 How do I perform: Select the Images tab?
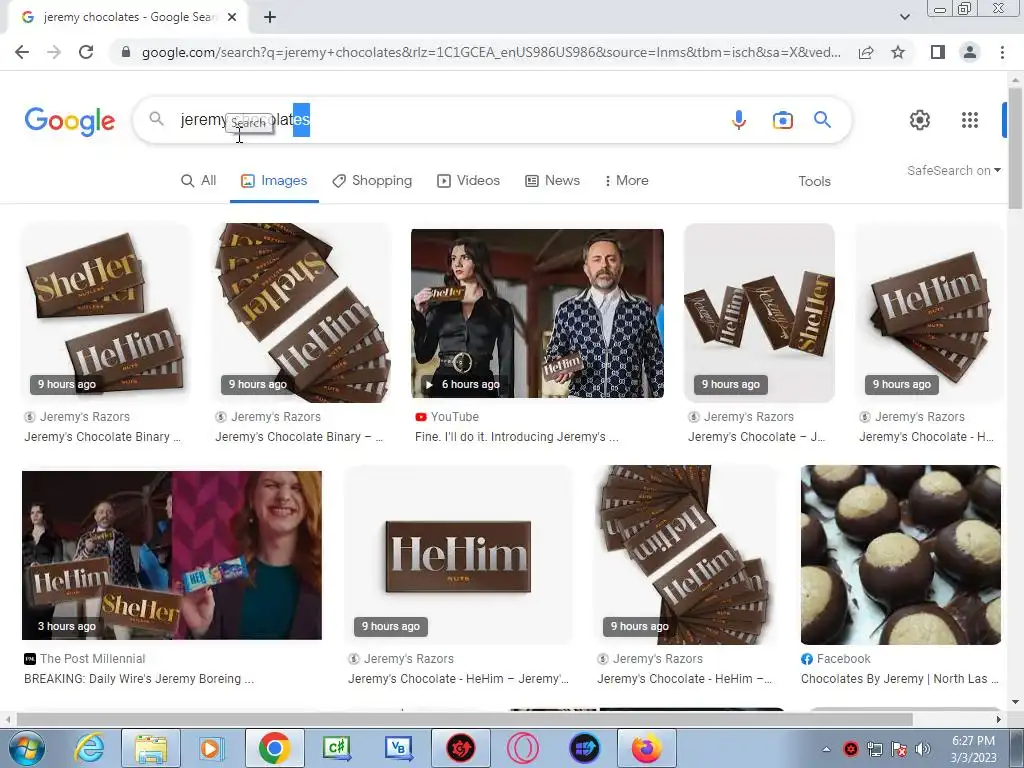[x=274, y=181]
